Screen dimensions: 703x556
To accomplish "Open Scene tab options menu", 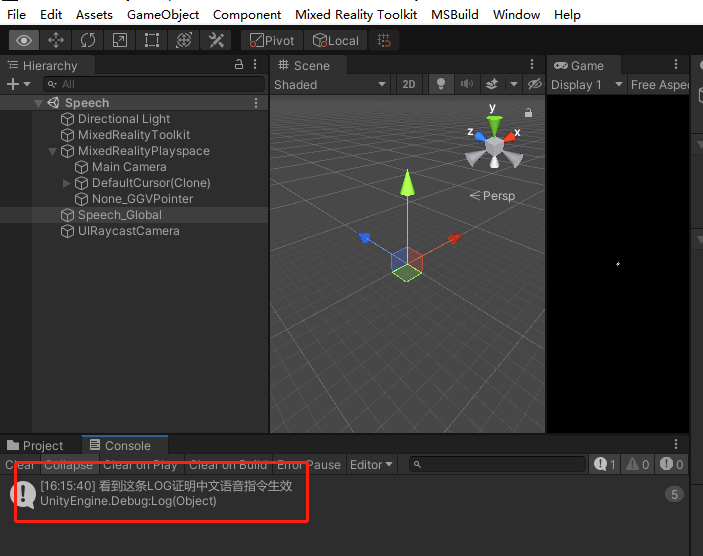I will (532, 65).
